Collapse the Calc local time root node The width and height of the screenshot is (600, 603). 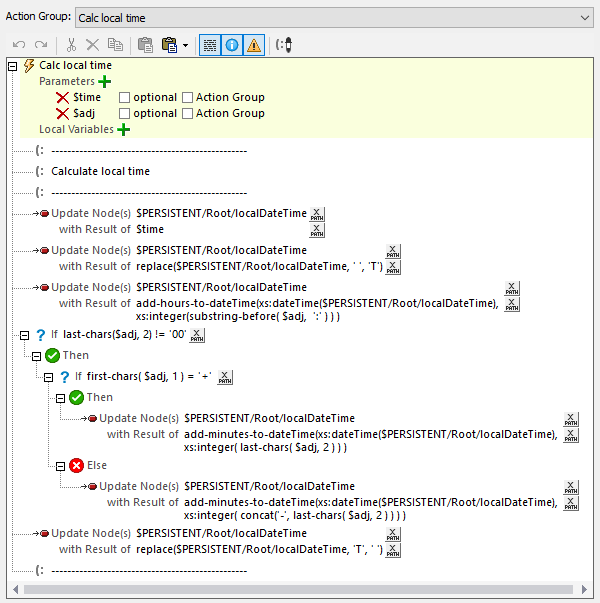(12, 65)
